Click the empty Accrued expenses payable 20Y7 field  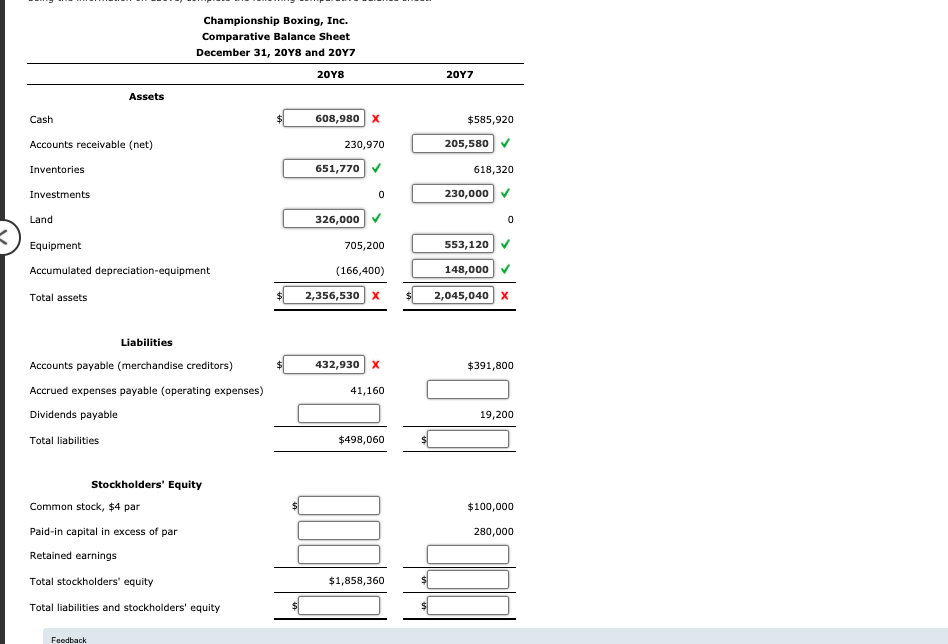click(468, 389)
